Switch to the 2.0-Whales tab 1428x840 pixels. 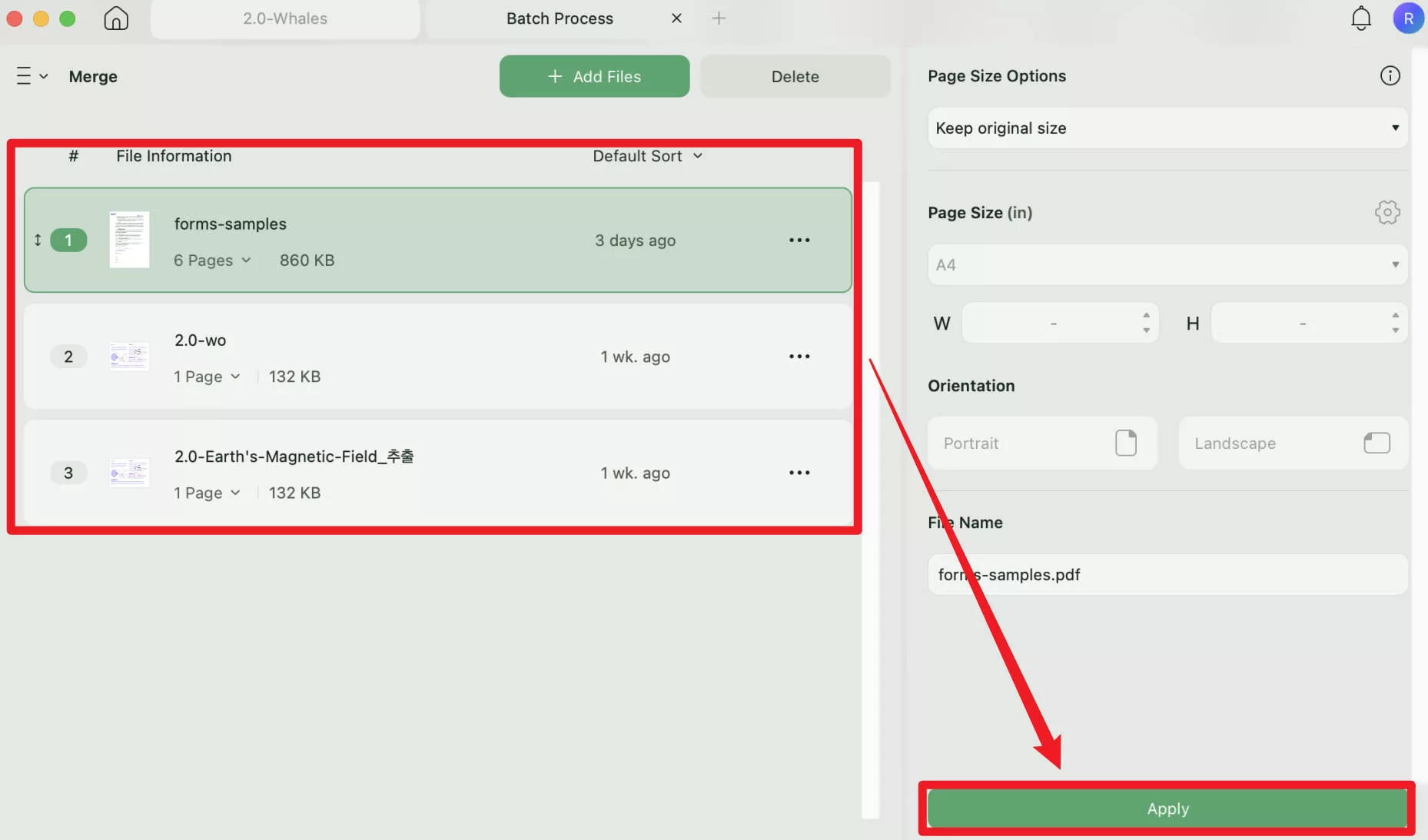(285, 18)
